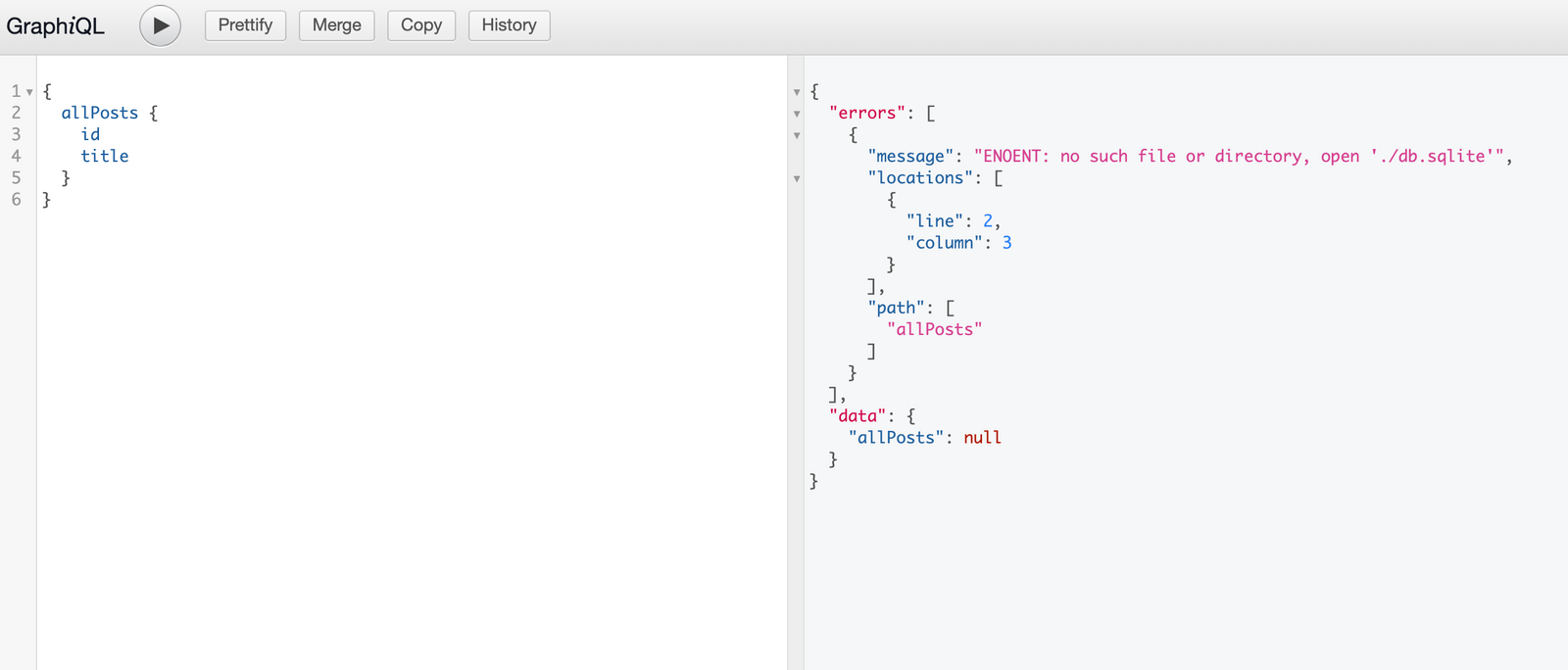
Task: Click the Merge button
Action: [337, 25]
